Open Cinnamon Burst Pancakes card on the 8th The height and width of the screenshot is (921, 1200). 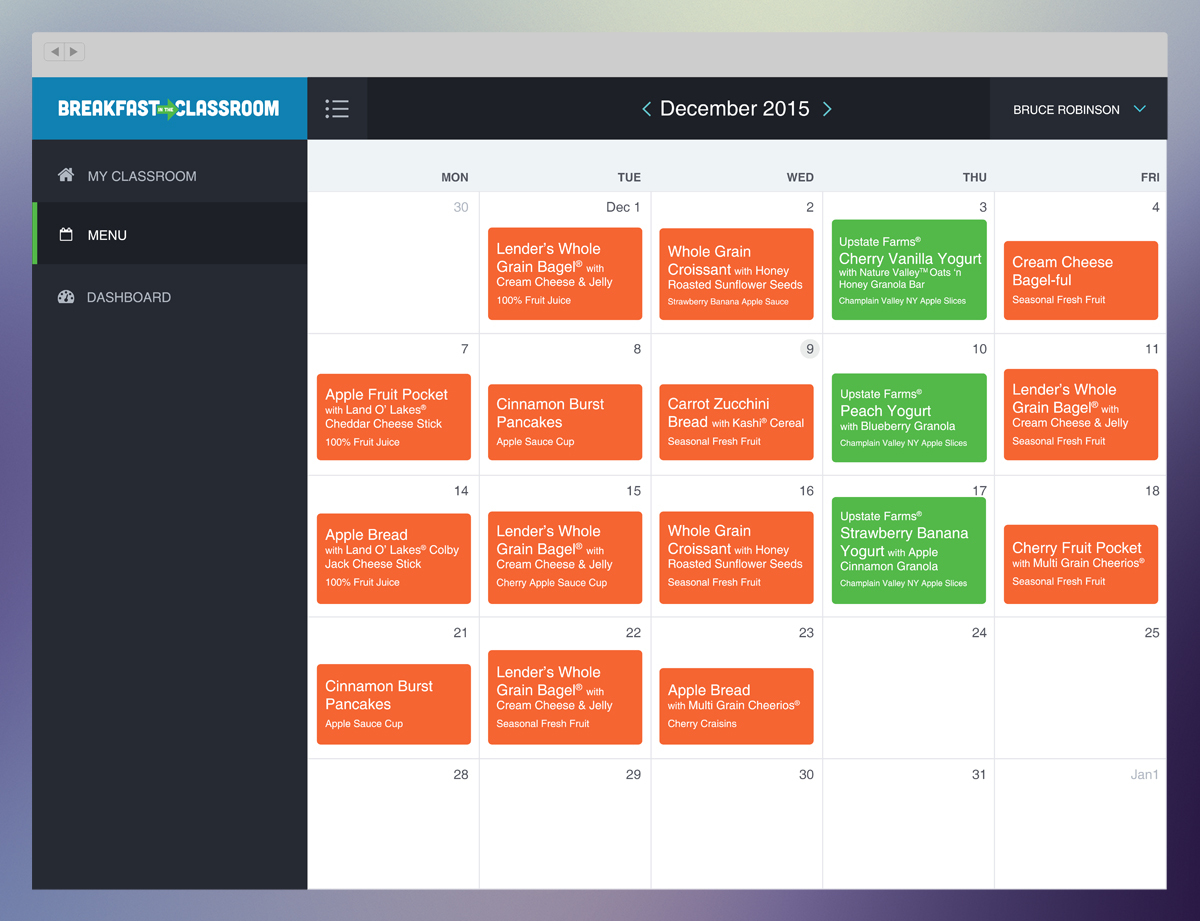tap(565, 422)
